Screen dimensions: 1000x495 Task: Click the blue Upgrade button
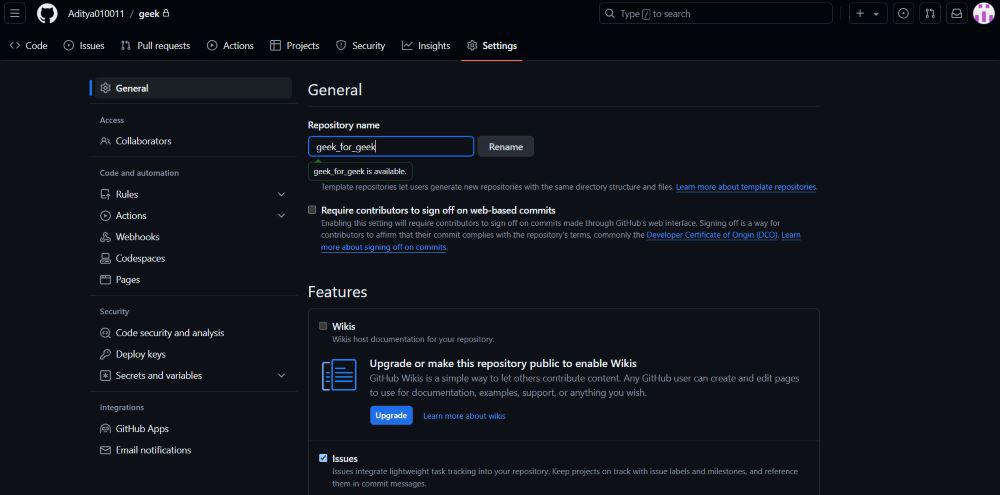pos(391,415)
